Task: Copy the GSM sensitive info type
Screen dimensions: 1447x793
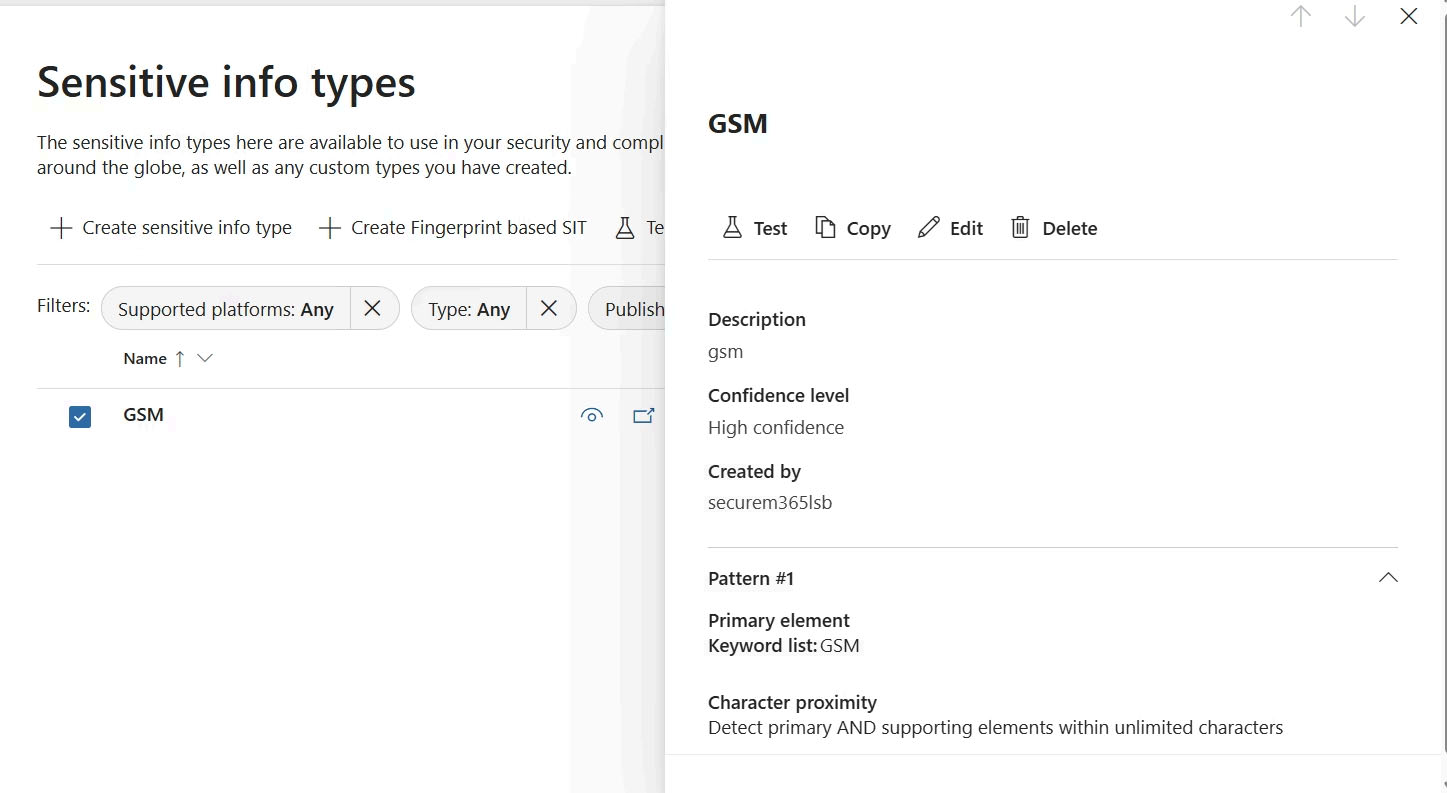Action: (853, 228)
